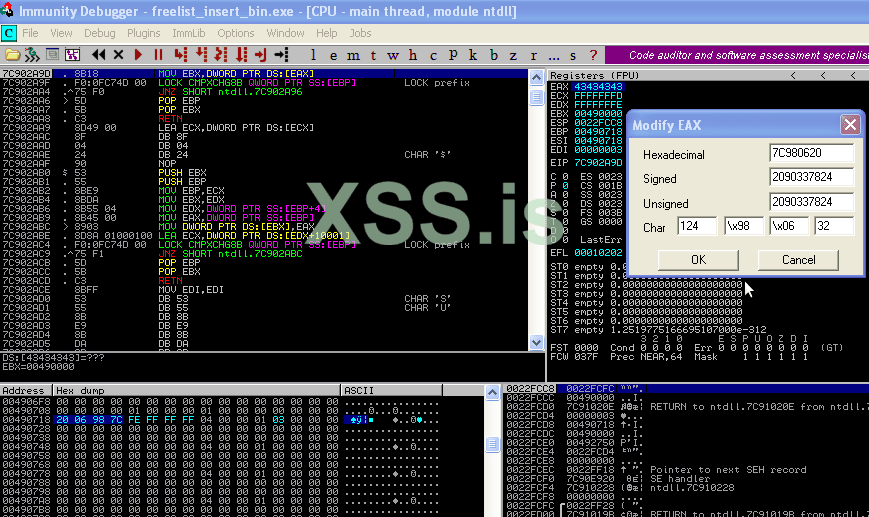869x517 pixels.
Task: Click the Step into toolbar icon
Action: (x=180, y=54)
